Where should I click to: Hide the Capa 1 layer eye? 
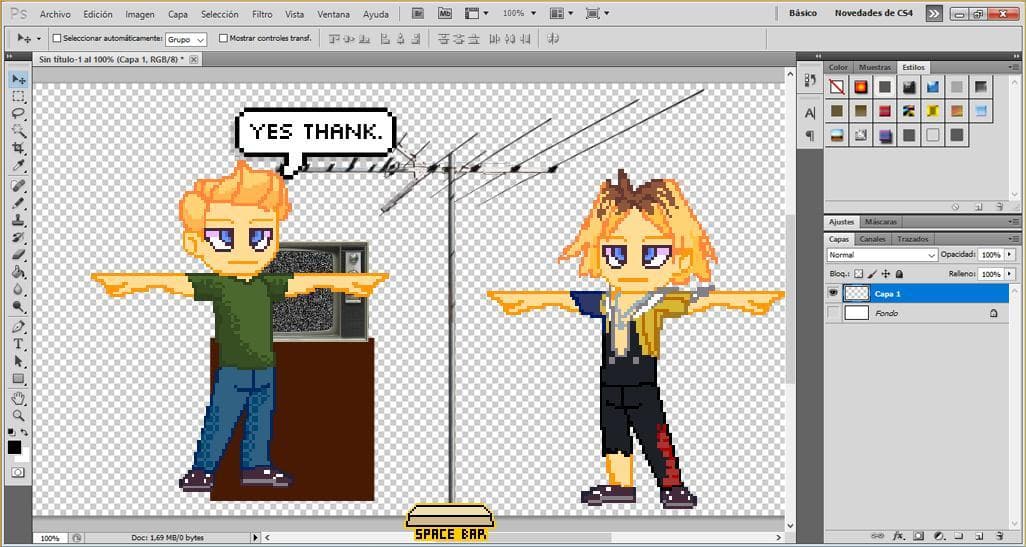[833, 294]
